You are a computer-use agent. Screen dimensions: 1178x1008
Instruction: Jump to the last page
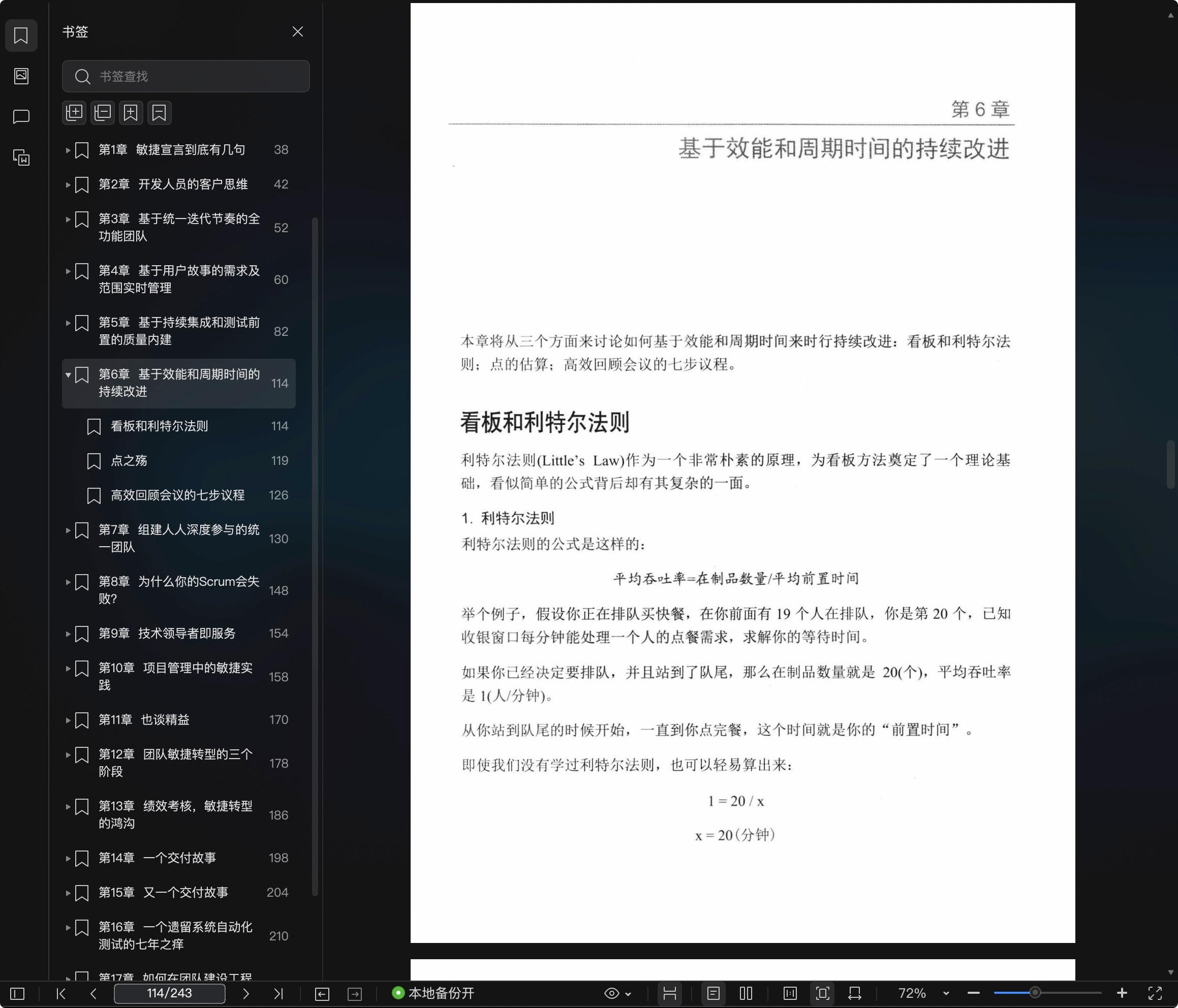[x=278, y=993]
